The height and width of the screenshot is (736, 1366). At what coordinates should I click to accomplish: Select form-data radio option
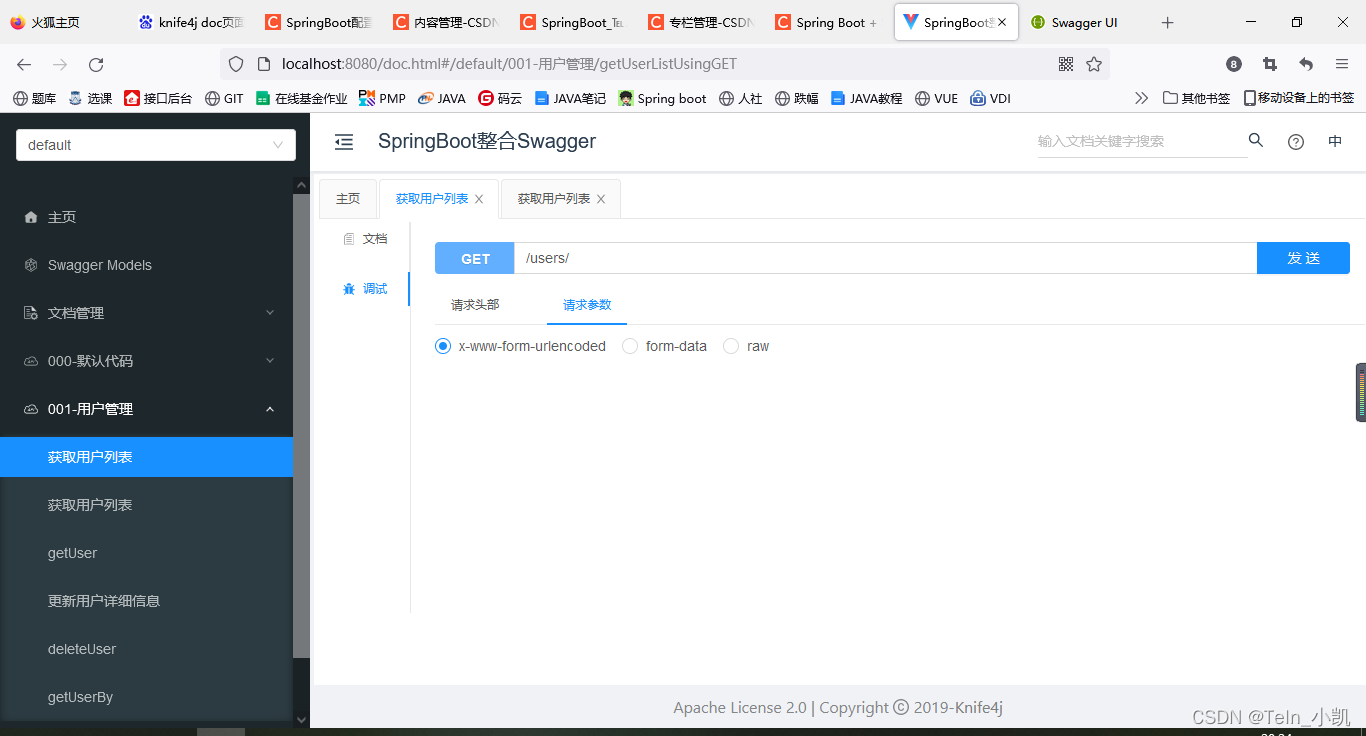coord(630,346)
